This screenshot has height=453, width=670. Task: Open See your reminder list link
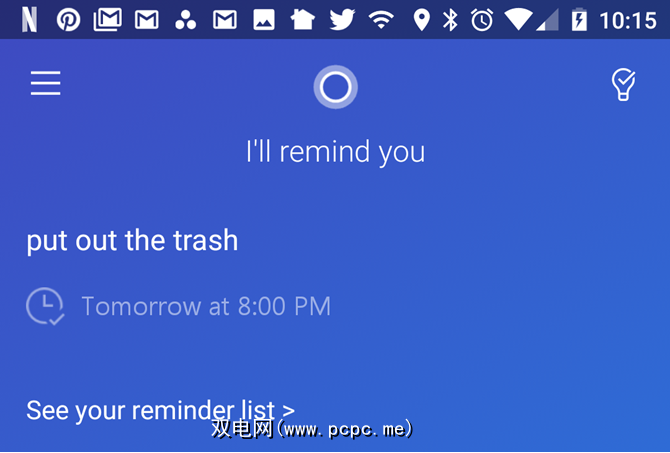[x=160, y=411]
